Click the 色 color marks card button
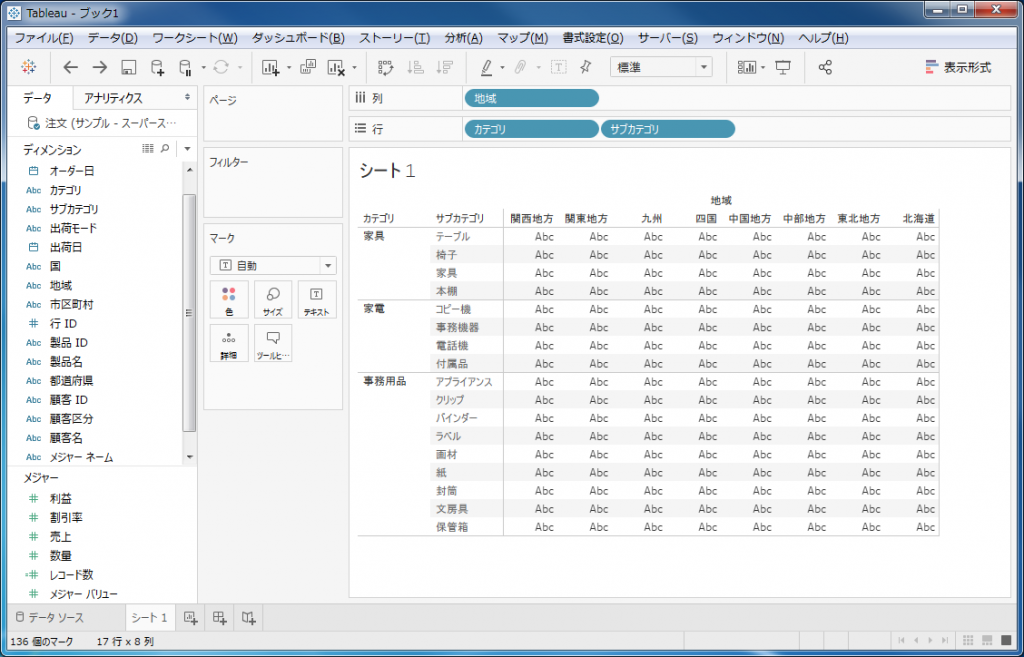This screenshot has width=1024, height=657. pyautogui.click(x=229, y=299)
